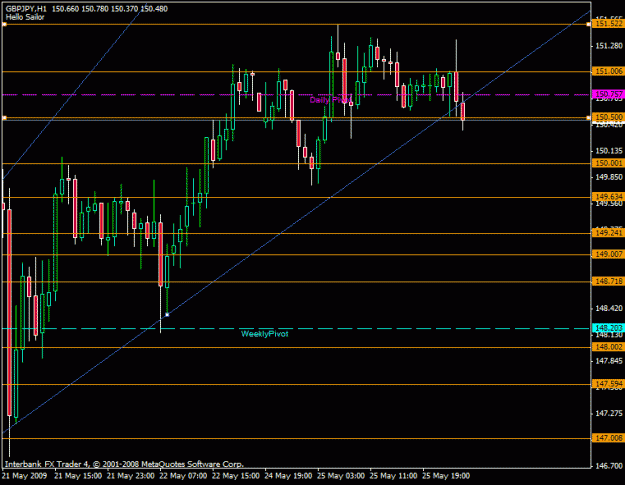Click the 22 May 07:00 time label
The image size is (625, 485).
(x=183, y=476)
